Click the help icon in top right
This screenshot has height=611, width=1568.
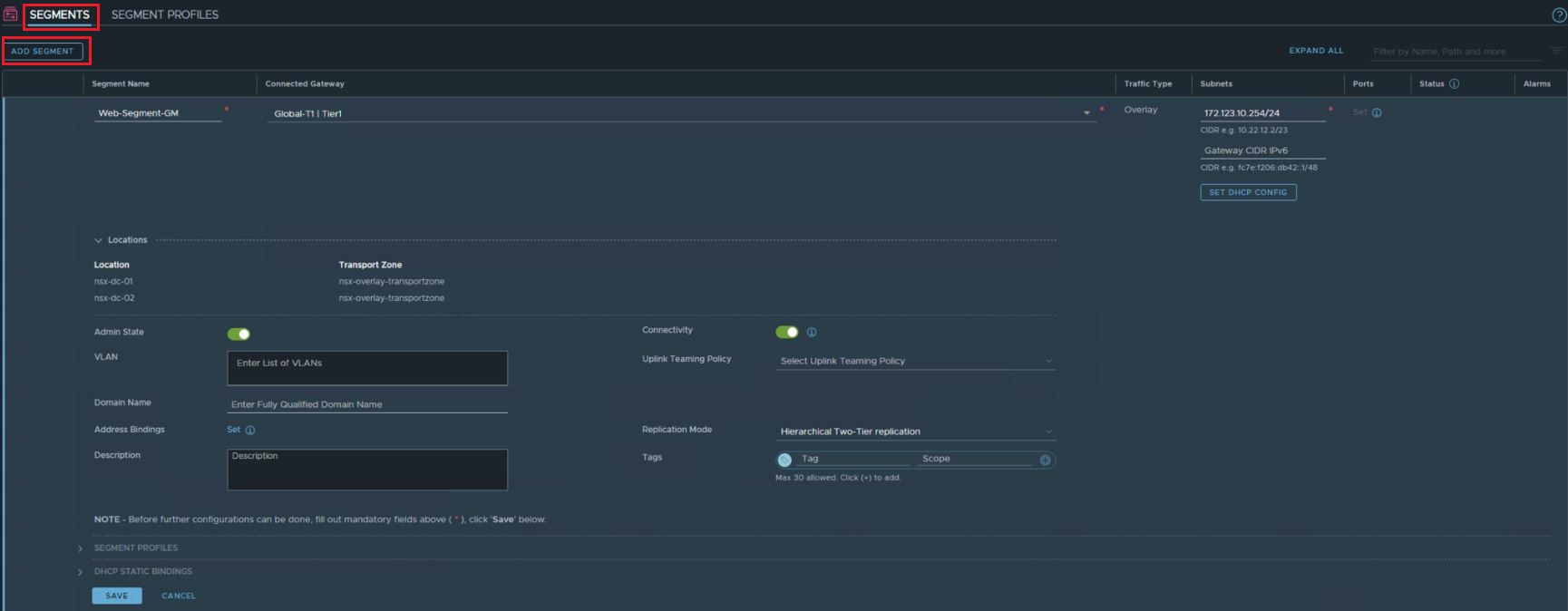(1558, 15)
